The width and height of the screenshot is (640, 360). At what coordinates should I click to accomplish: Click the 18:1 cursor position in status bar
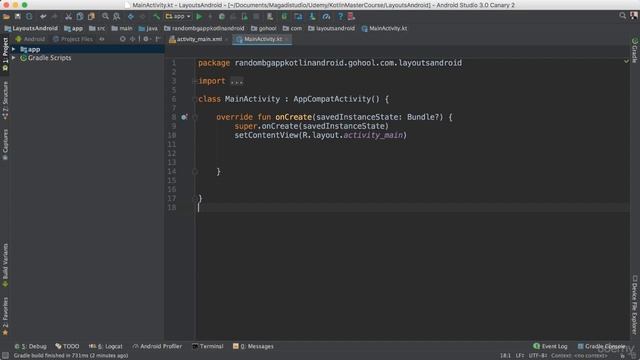(x=505, y=356)
